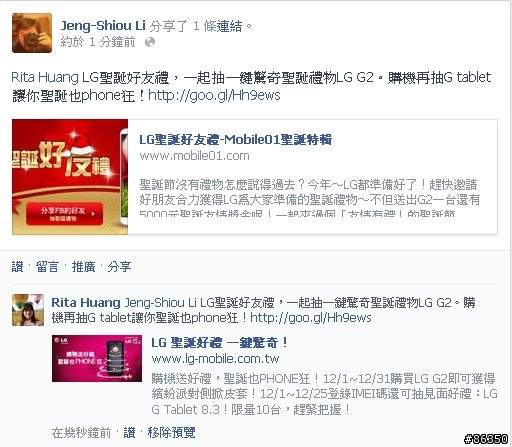Click the www.lg-mobile.com.tw domain text

pos(215,359)
